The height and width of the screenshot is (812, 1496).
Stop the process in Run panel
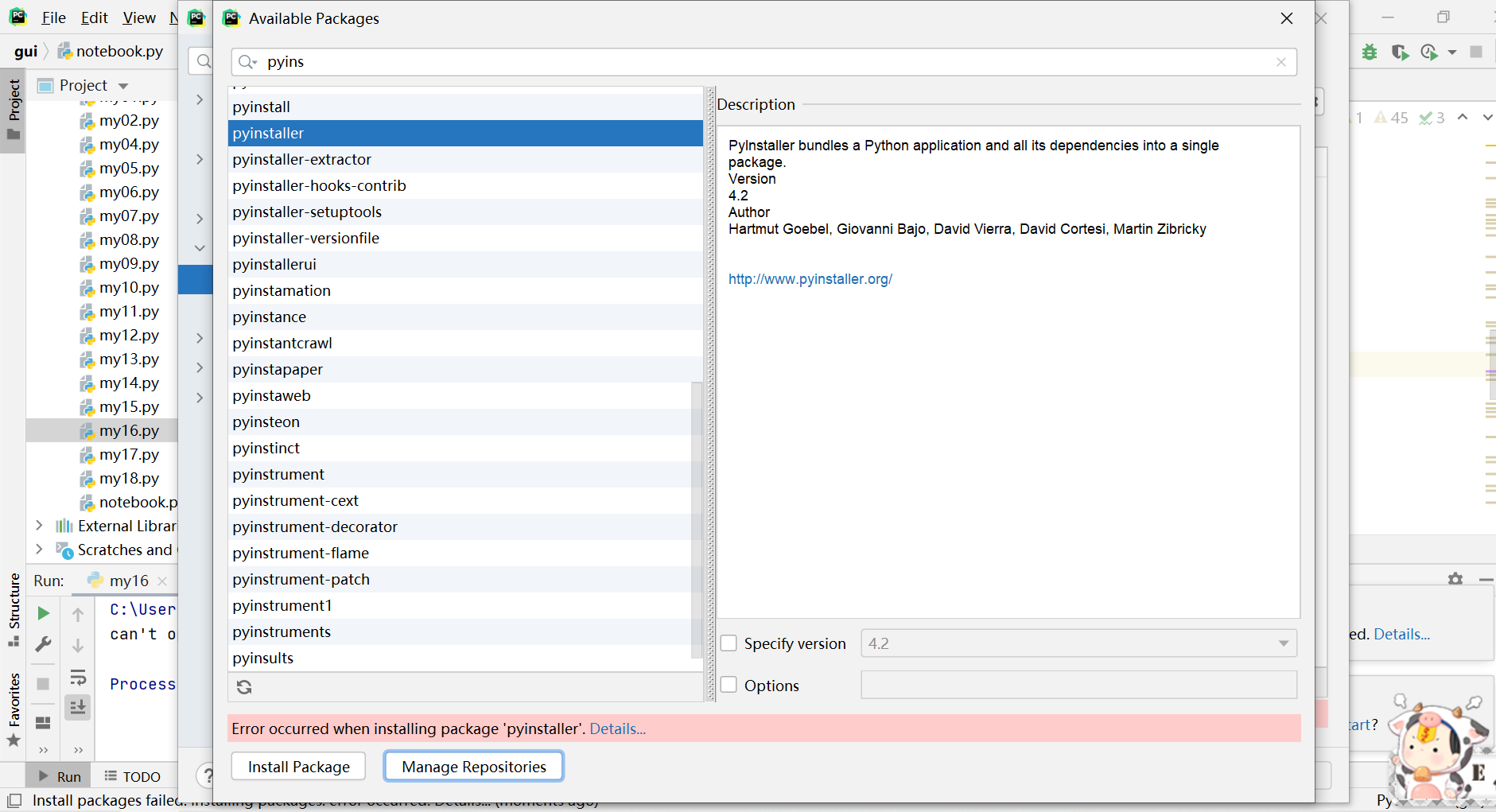44,684
